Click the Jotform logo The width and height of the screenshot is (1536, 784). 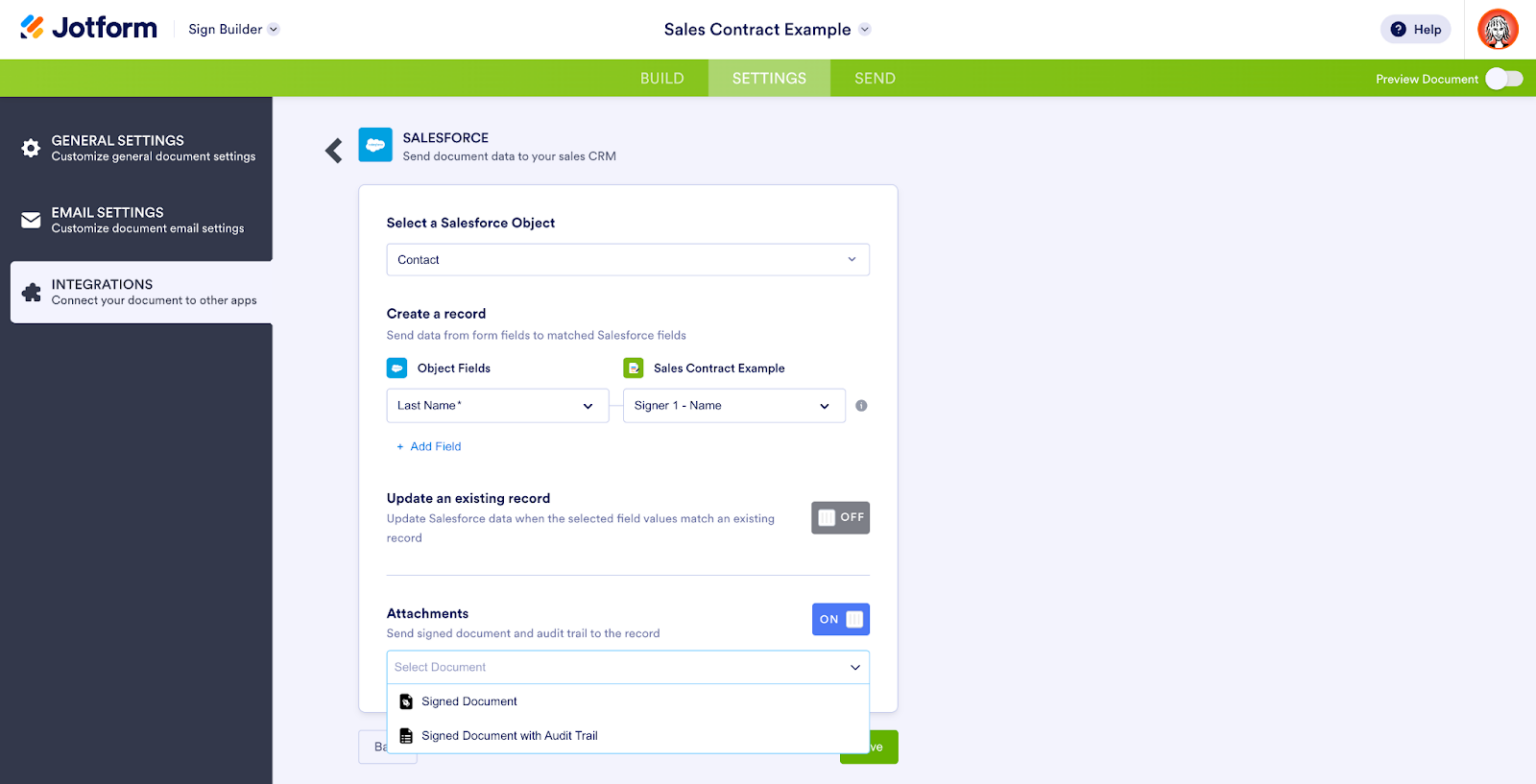tap(88, 27)
